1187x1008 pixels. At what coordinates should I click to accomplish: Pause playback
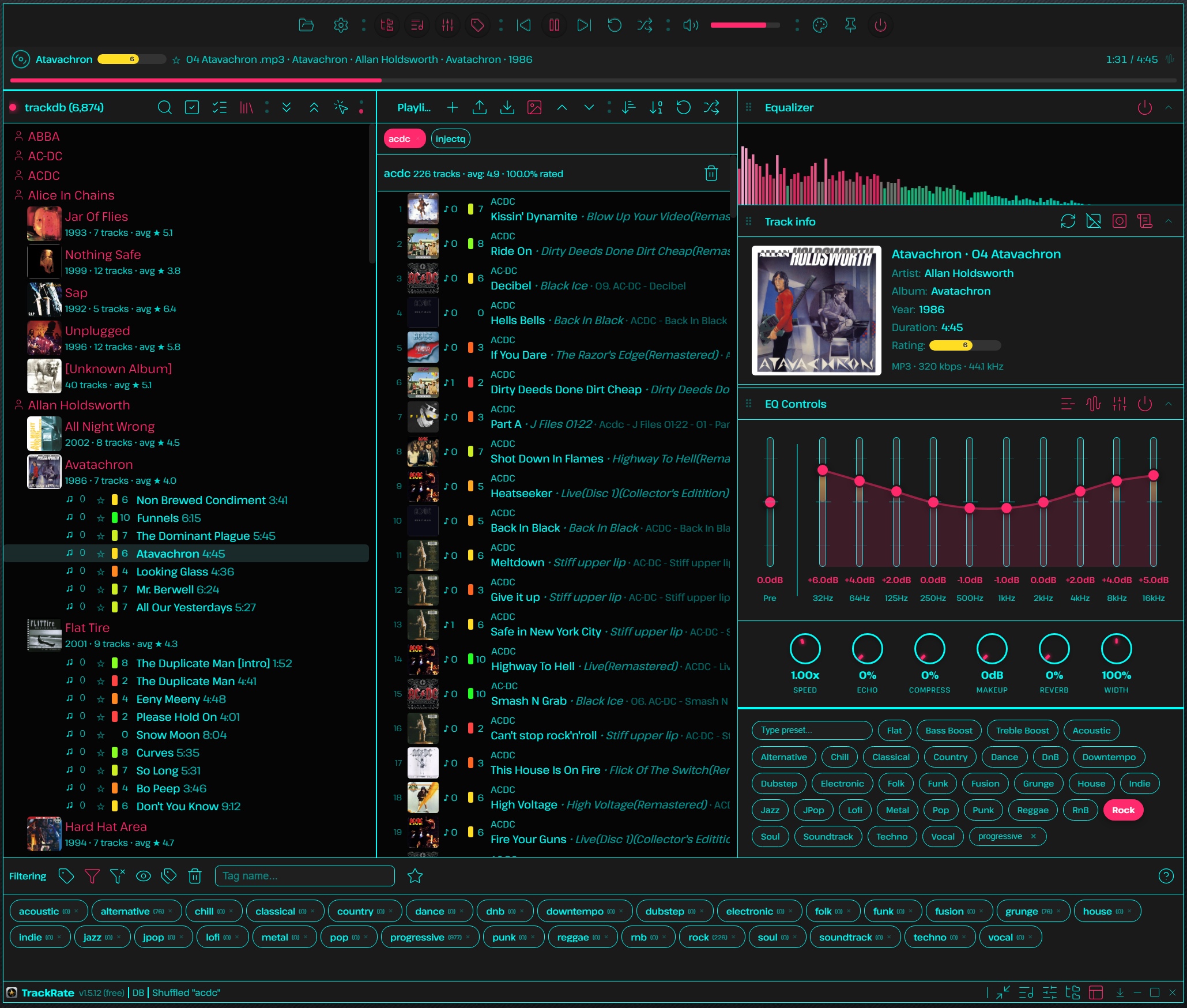[554, 25]
